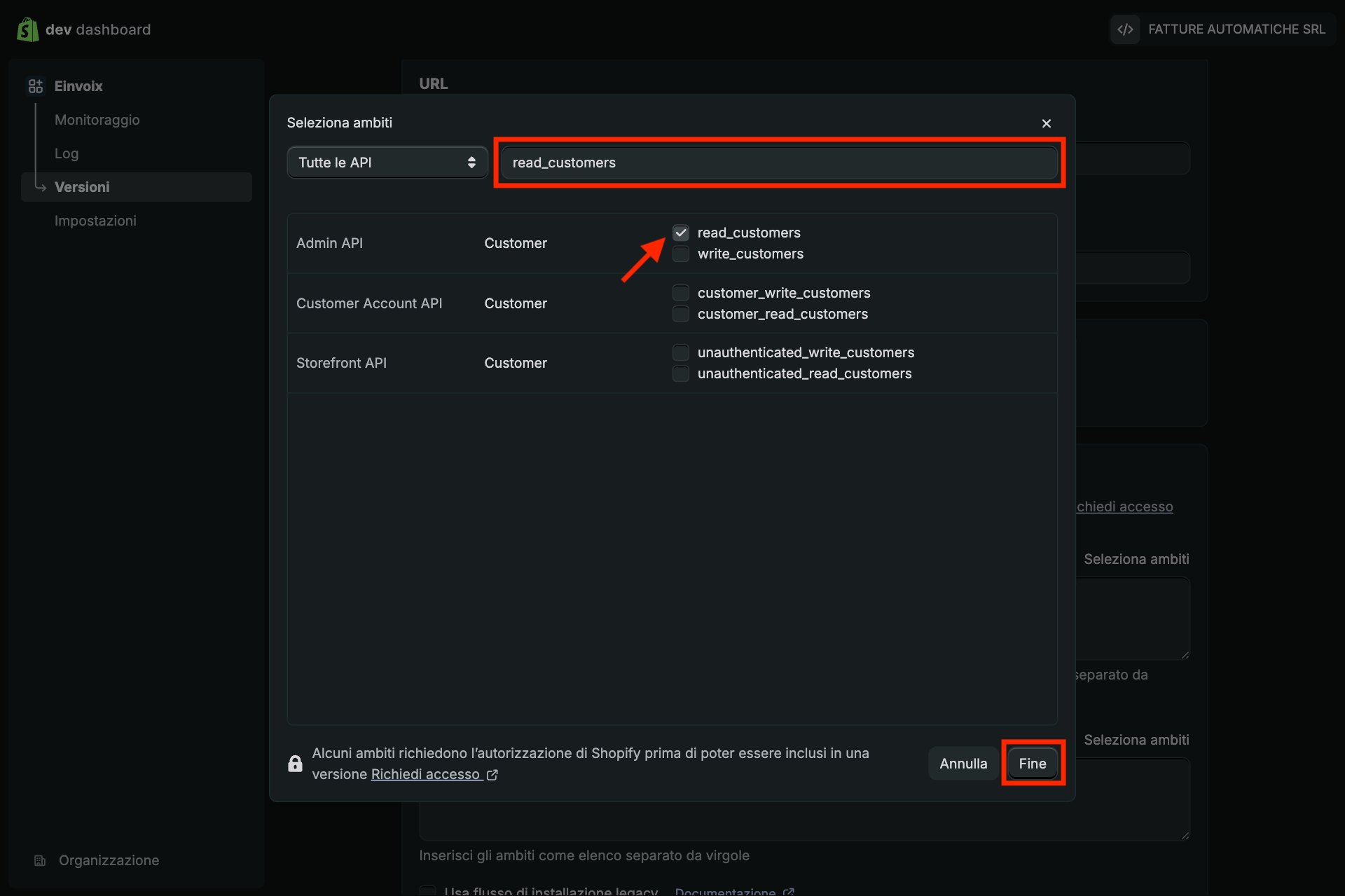Click the read_customers scope label
Image resolution: width=1345 pixels, height=896 pixels.
click(749, 233)
